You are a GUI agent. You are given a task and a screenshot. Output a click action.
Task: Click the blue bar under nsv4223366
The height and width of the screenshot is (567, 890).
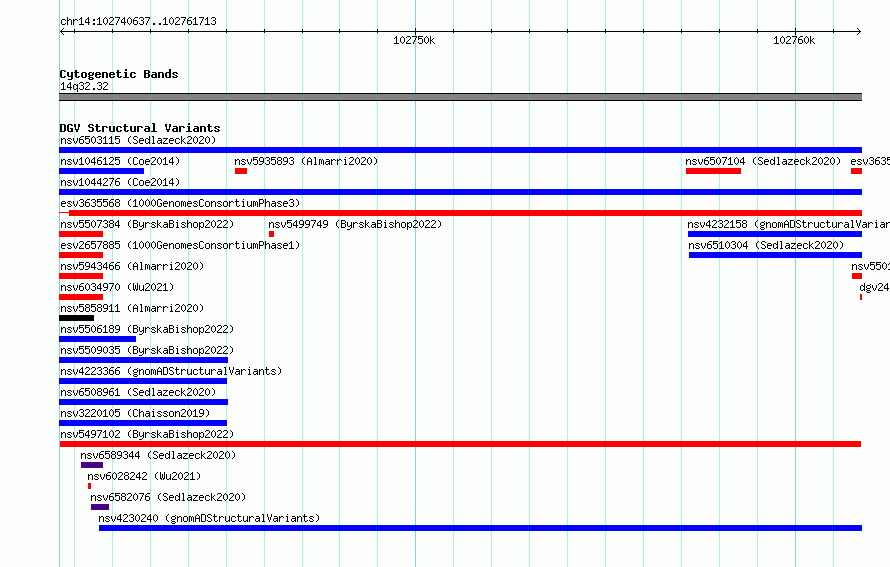point(143,381)
